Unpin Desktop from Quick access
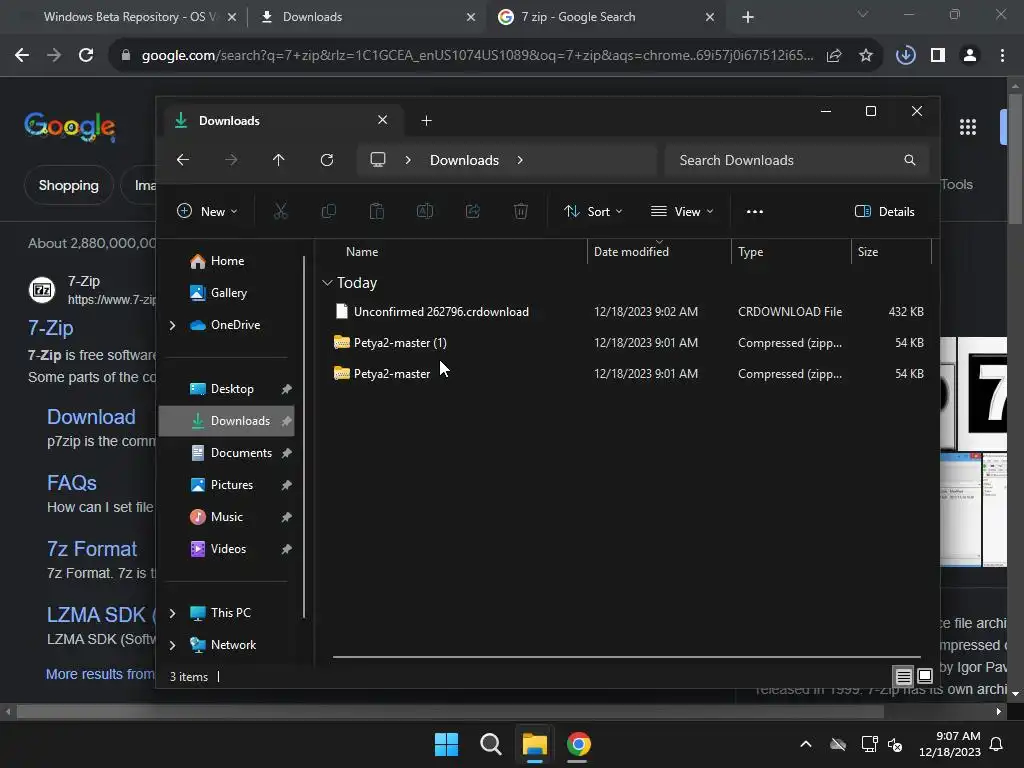1024x768 pixels. 286,389
